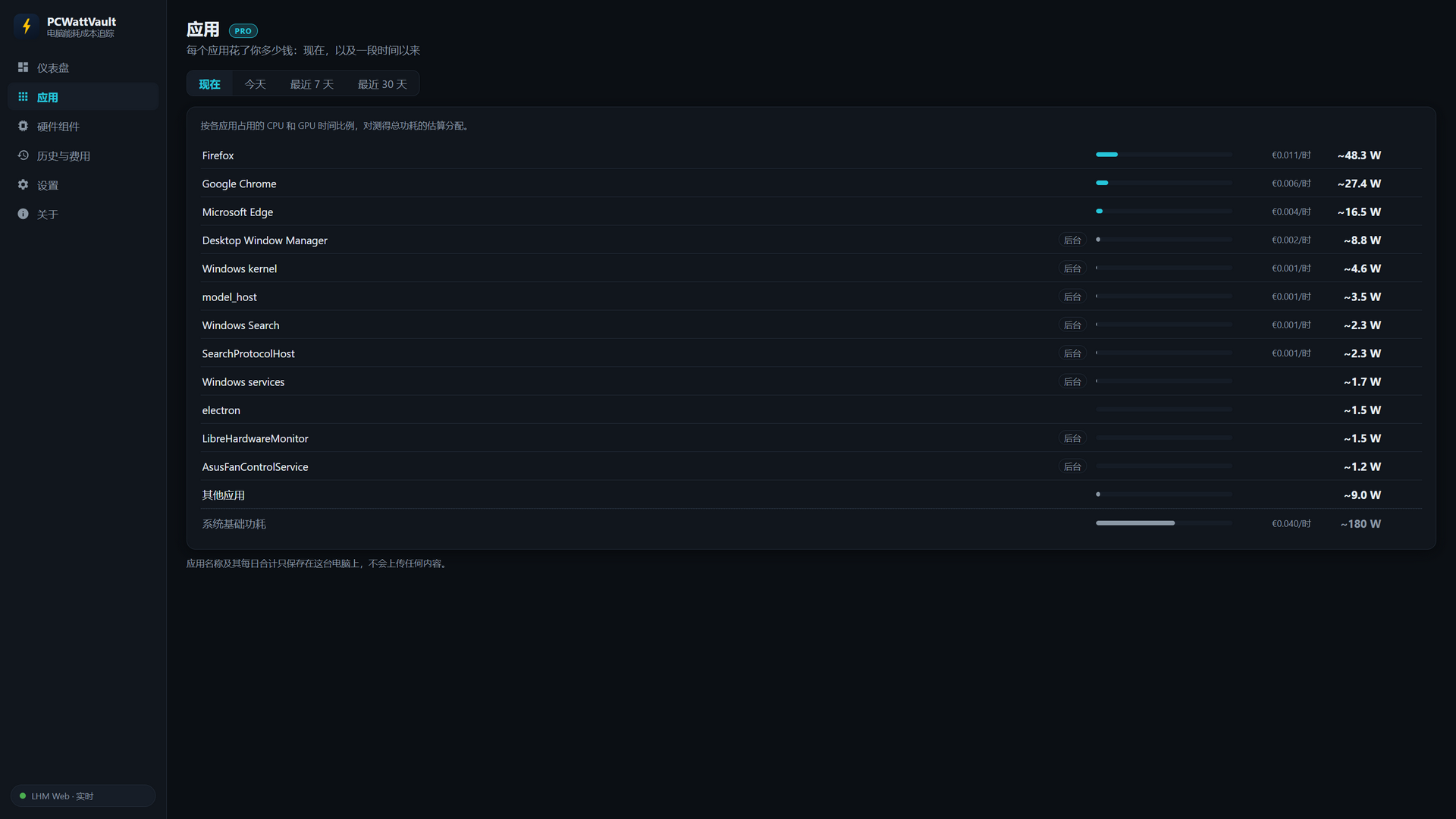The width and height of the screenshot is (1456, 819).
Task: Click the Microsoft Edge row name
Action: point(237,212)
